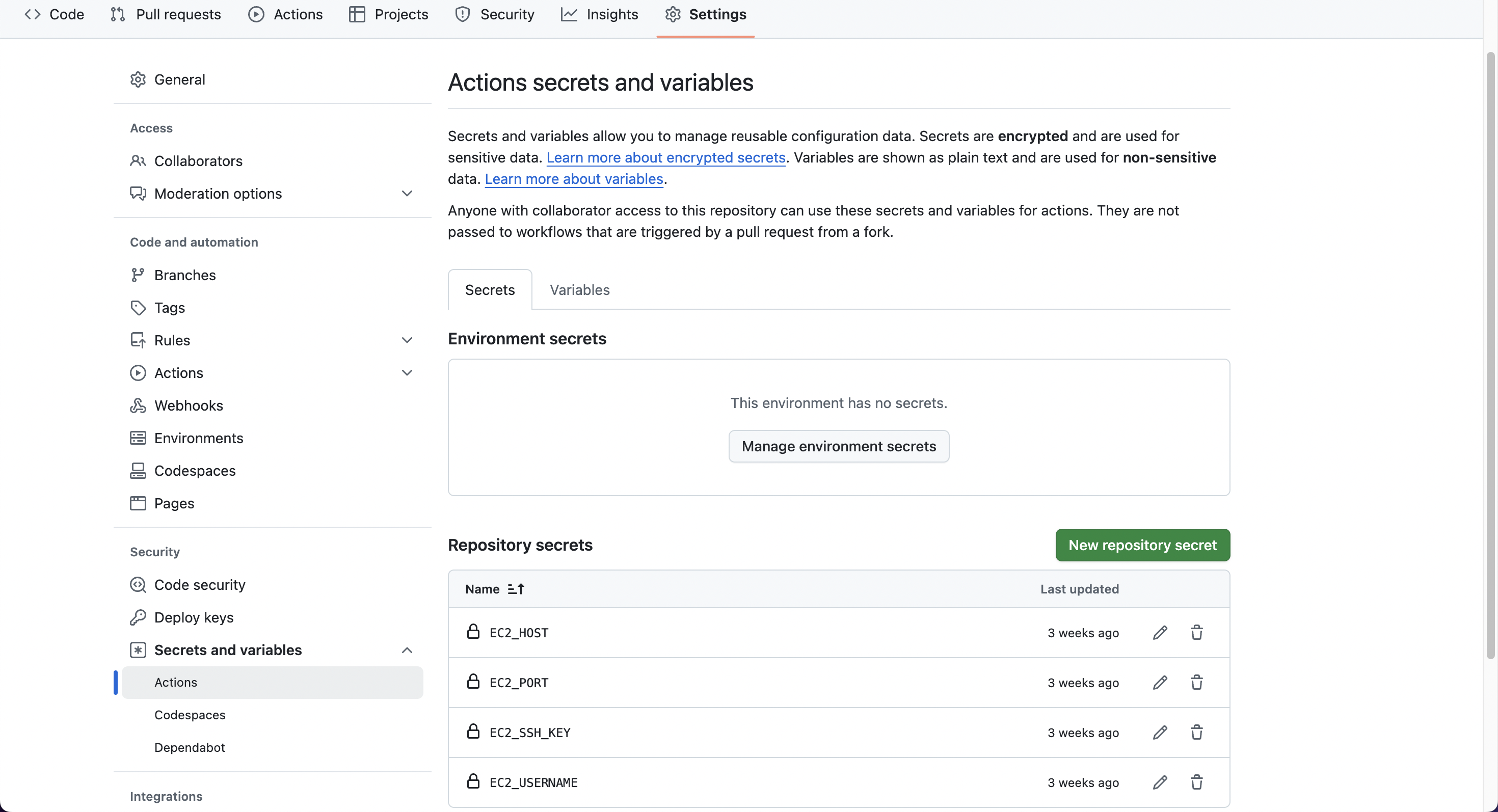
Task: Click the Branches icon in sidebar
Action: pyautogui.click(x=139, y=275)
